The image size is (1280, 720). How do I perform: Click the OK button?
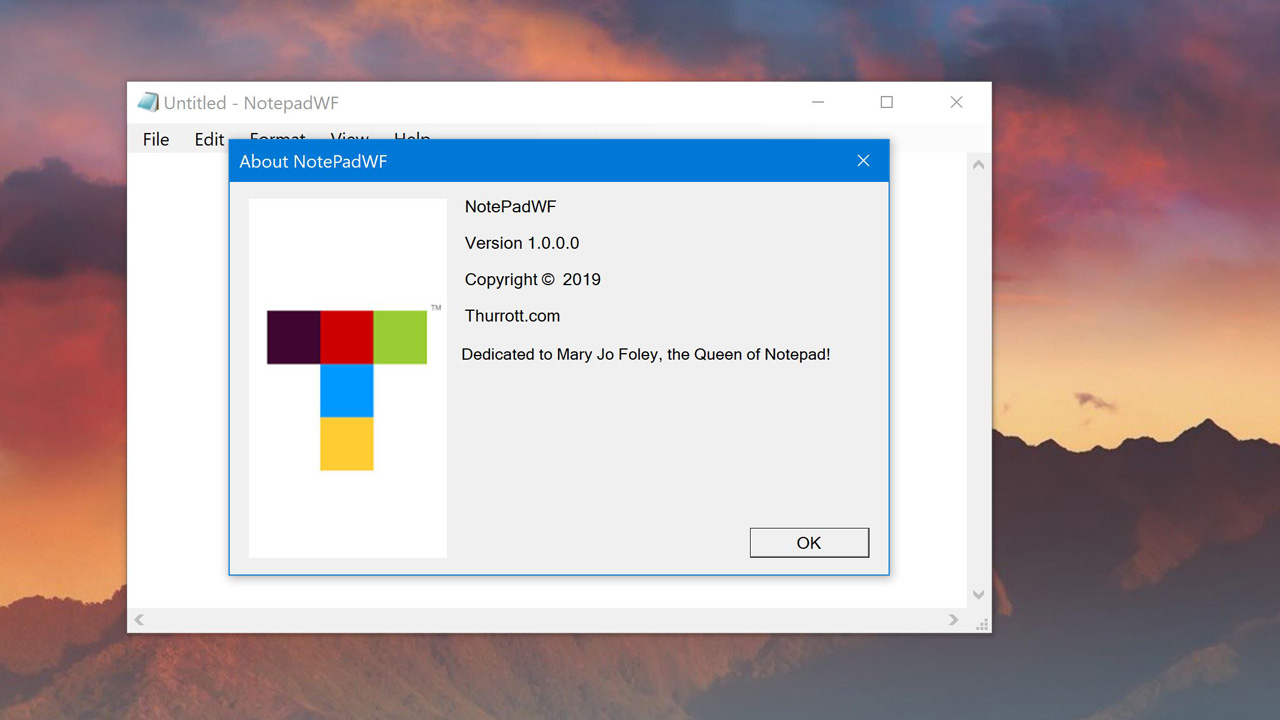point(809,543)
